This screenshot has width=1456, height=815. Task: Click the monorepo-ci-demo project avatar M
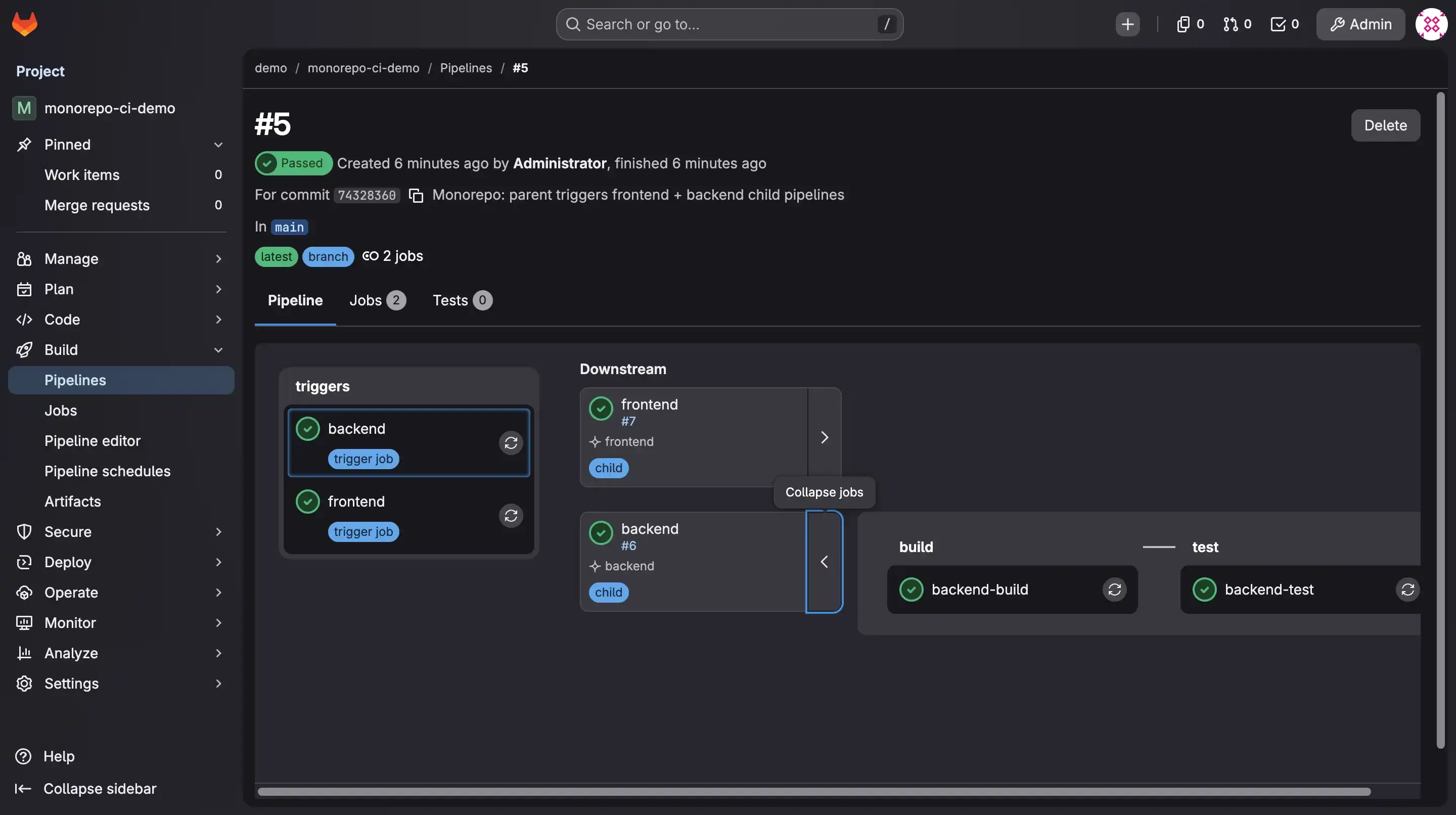[x=24, y=108]
